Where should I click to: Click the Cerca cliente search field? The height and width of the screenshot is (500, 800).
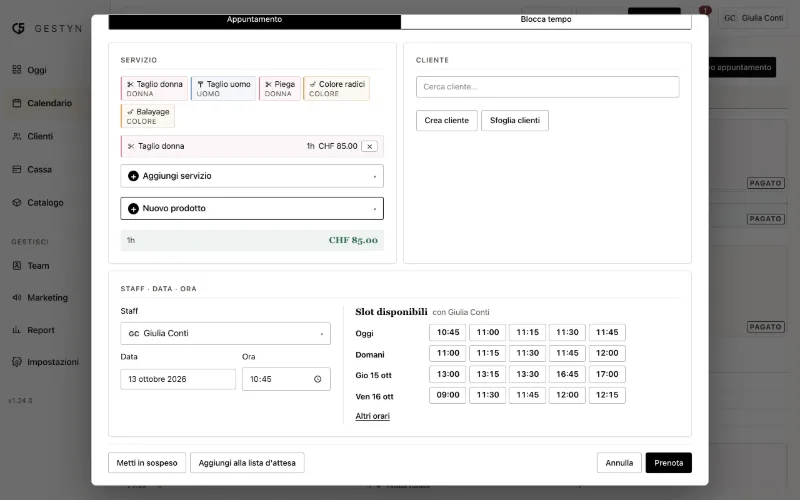(x=547, y=87)
